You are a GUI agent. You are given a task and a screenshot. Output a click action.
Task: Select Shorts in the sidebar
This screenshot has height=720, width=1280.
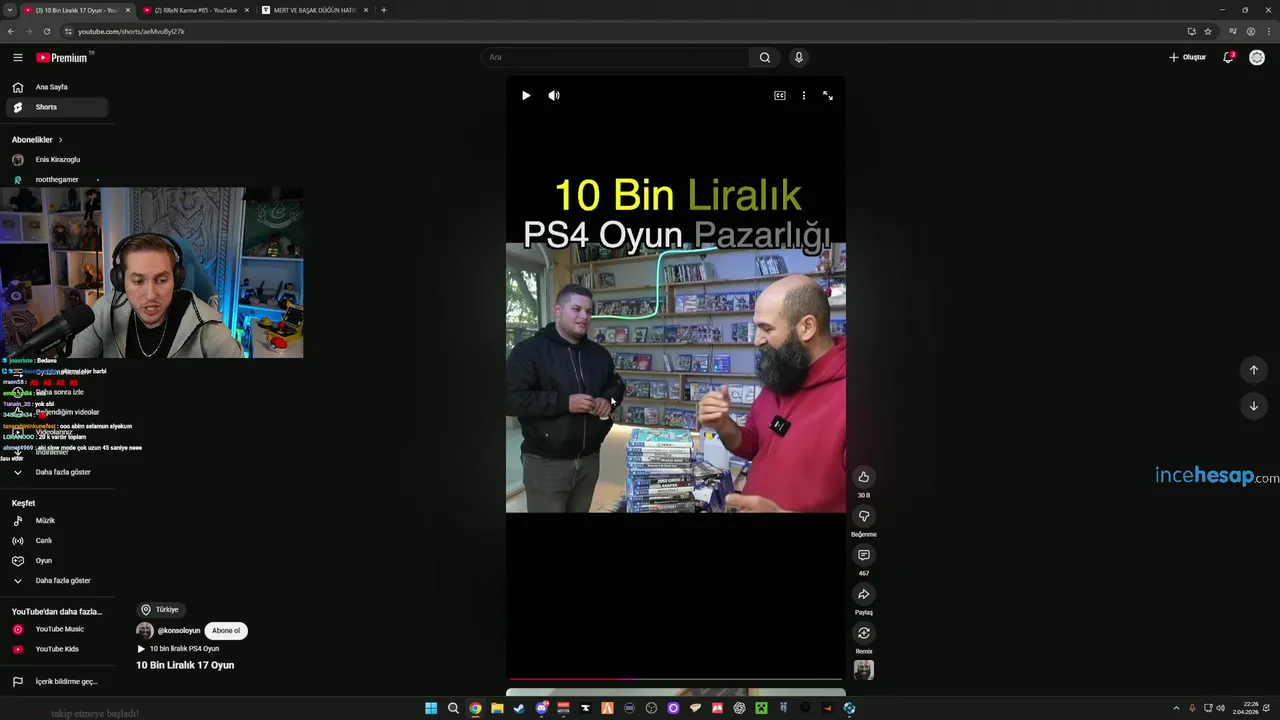coord(55,107)
